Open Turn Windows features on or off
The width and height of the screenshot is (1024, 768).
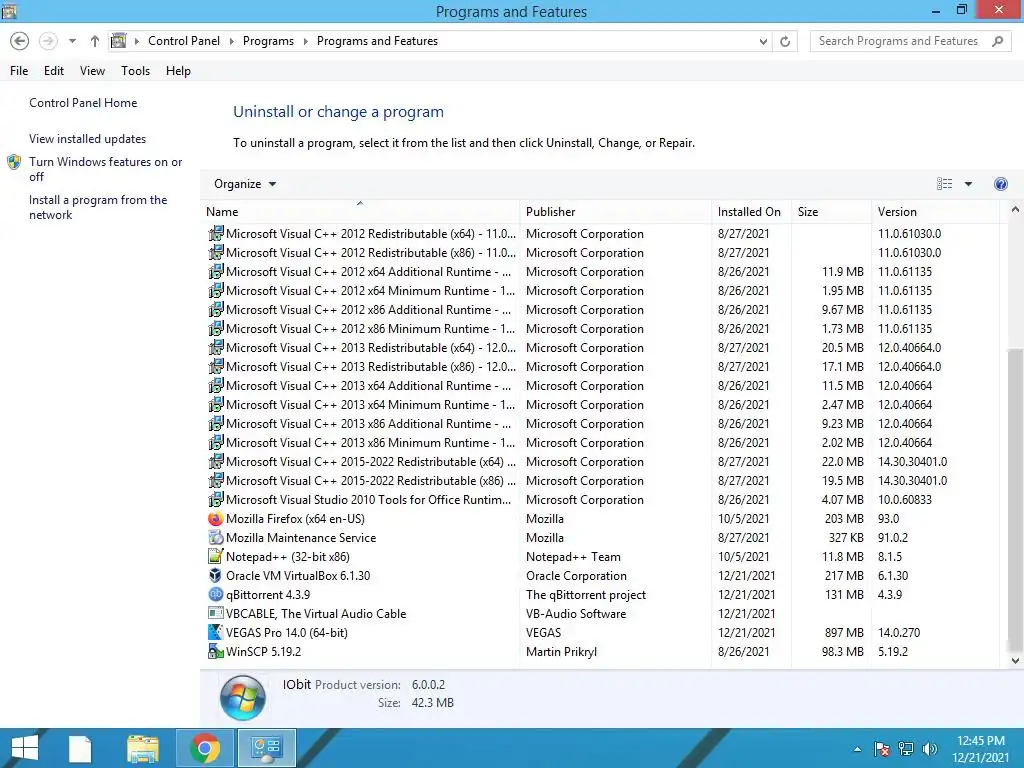[105, 168]
